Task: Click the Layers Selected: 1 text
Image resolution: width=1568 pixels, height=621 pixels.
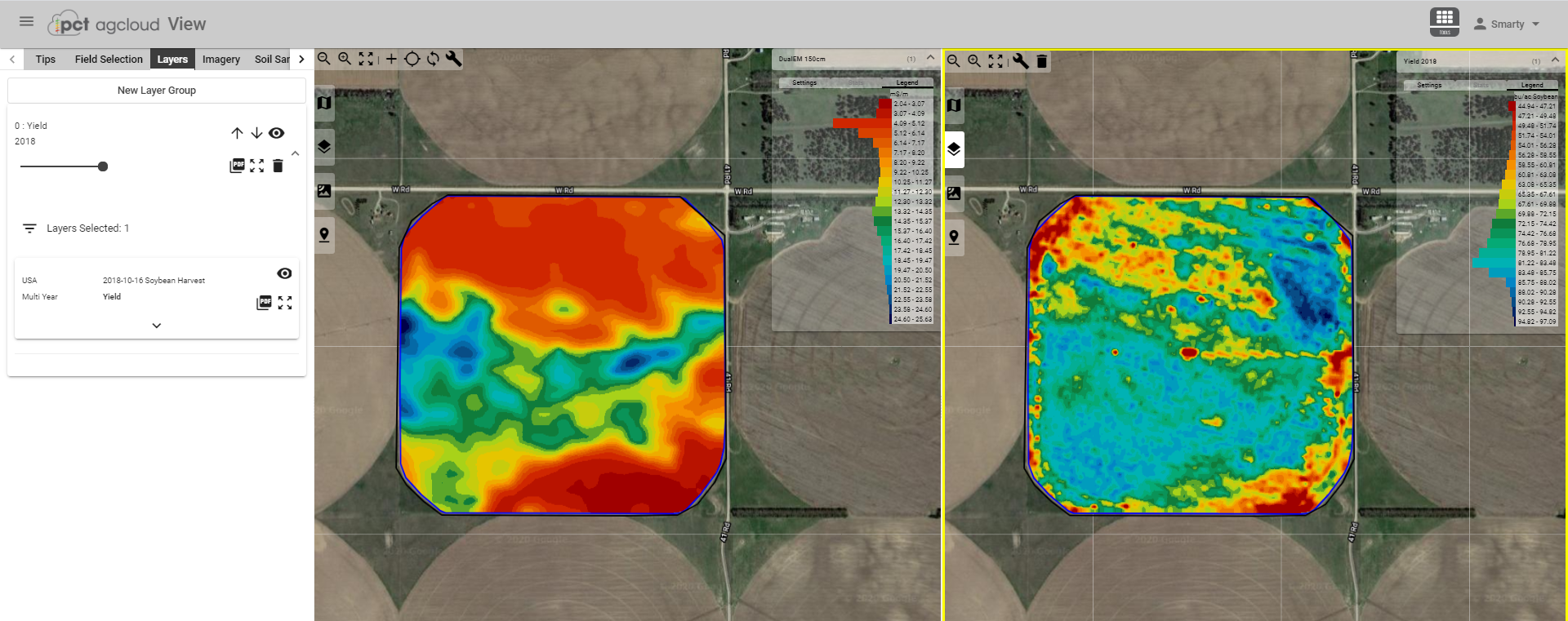Action: coord(87,228)
